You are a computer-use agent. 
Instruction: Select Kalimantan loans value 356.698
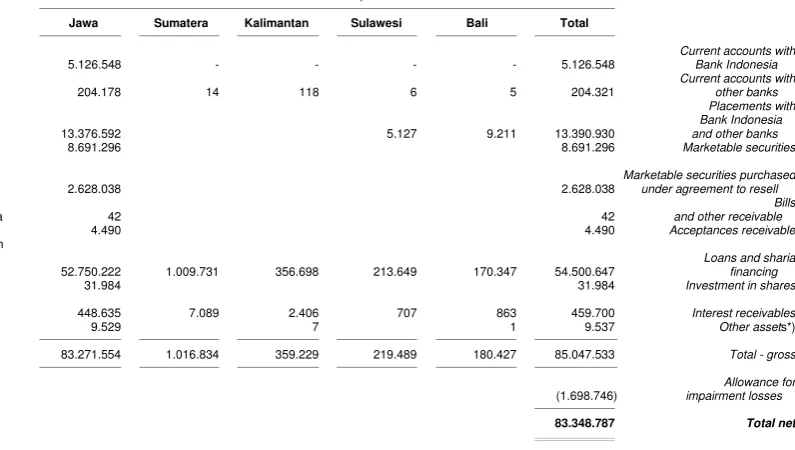click(297, 272)
